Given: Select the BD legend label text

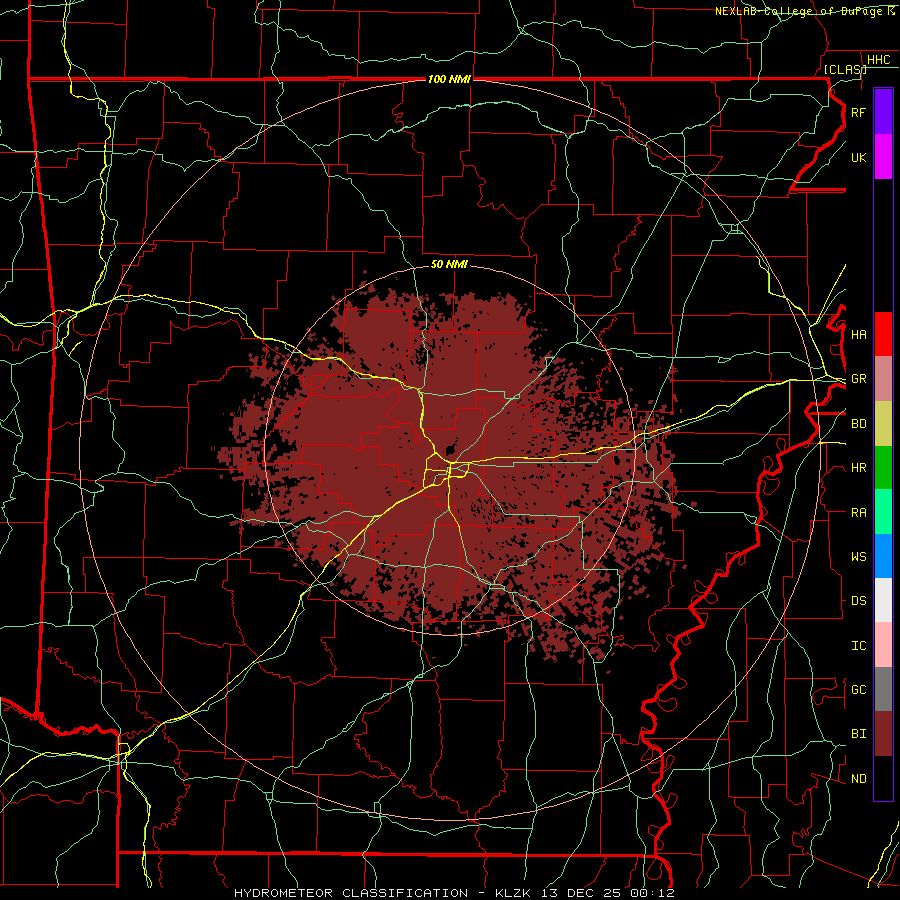Looking at the screenshot, I should pos(858,424).
